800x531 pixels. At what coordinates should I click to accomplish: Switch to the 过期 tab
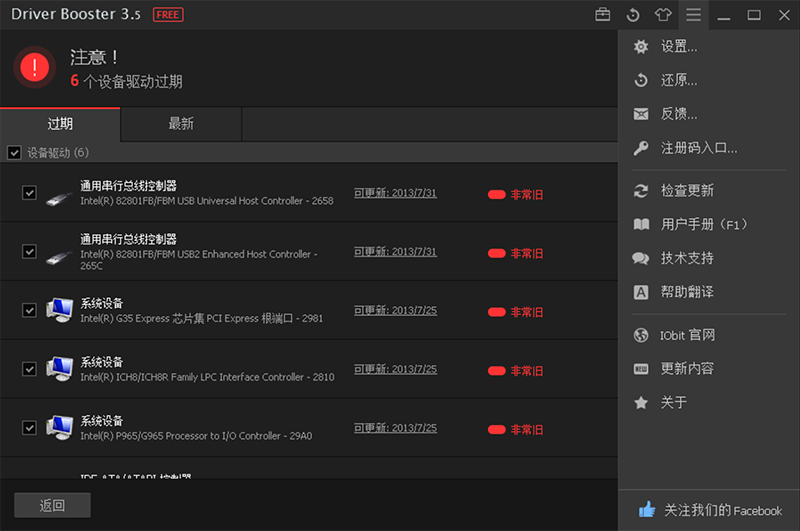pos(60,124)
